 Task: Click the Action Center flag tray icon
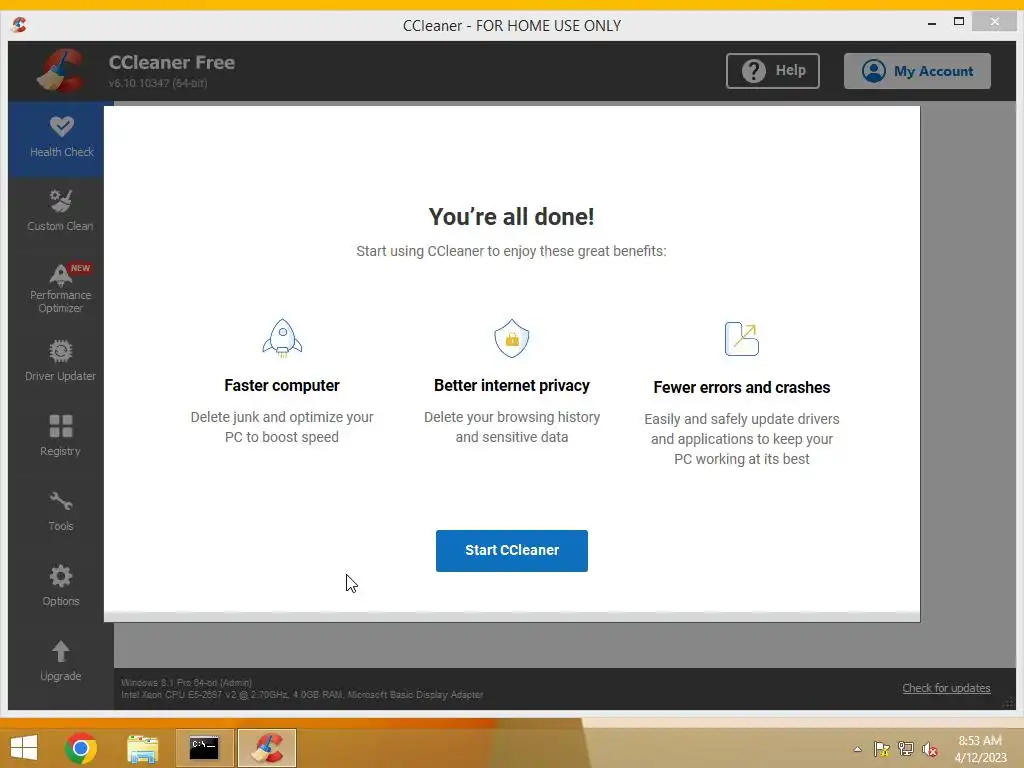tap(882, 749)
